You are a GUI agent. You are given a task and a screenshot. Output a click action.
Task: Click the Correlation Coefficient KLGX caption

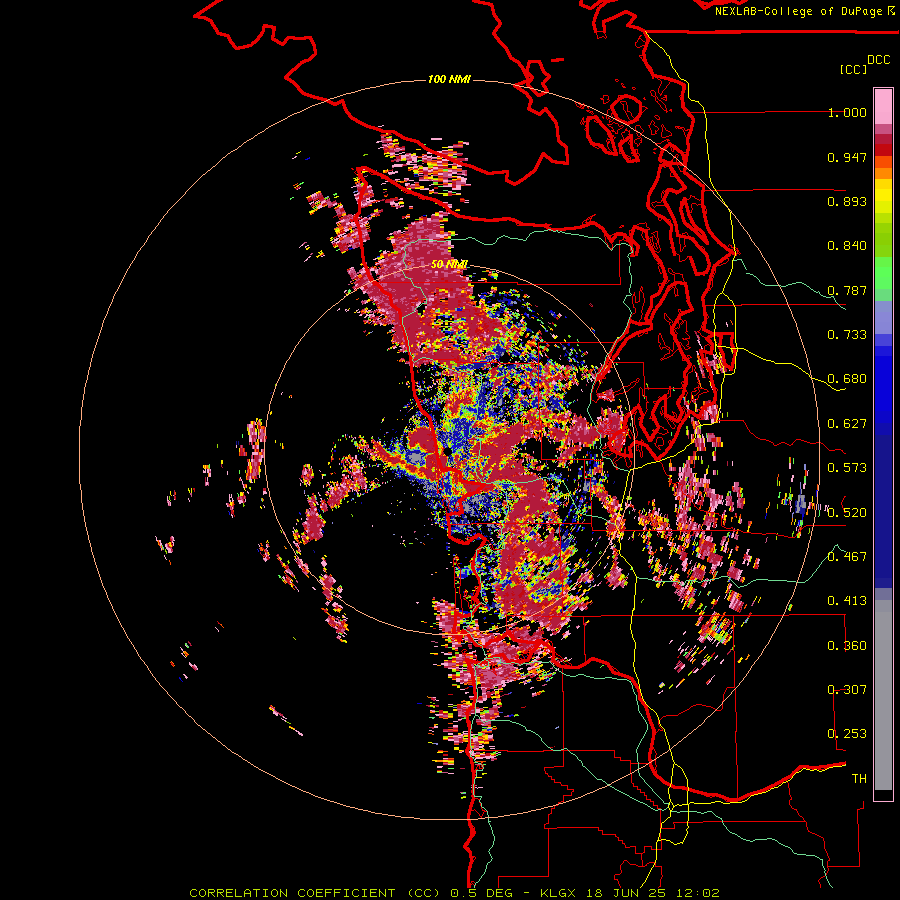click(x=454, y=893)
